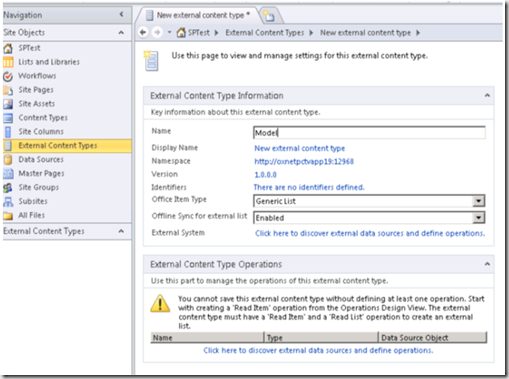This screenshot has width=509, height=379.
Task: Open Data Sources in navigation
Action: pos(41,160)
